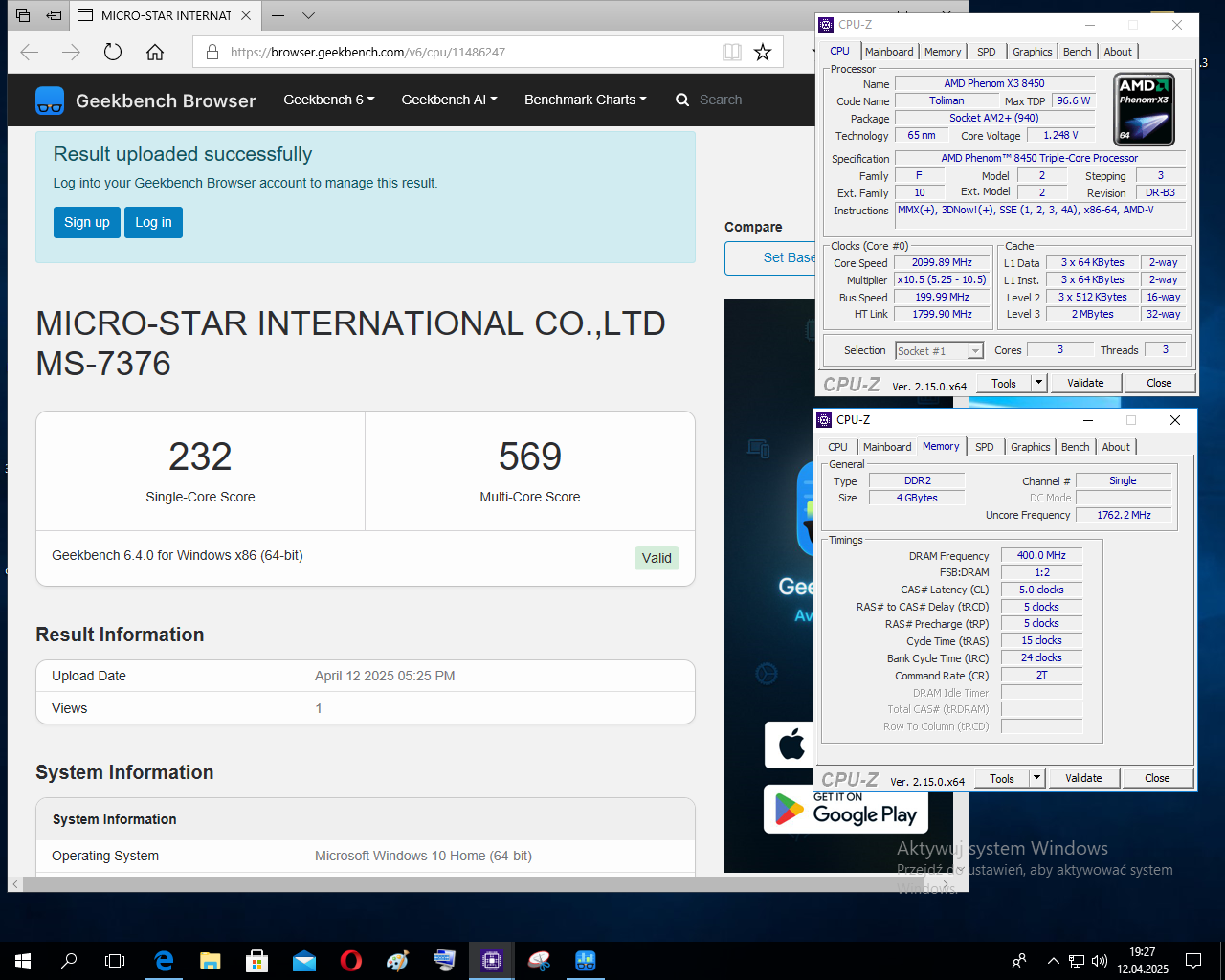The height and width of the screenshot is (980, 1225).
Task: Expand the Geekbench AI menu
Action: coord(449,100)
